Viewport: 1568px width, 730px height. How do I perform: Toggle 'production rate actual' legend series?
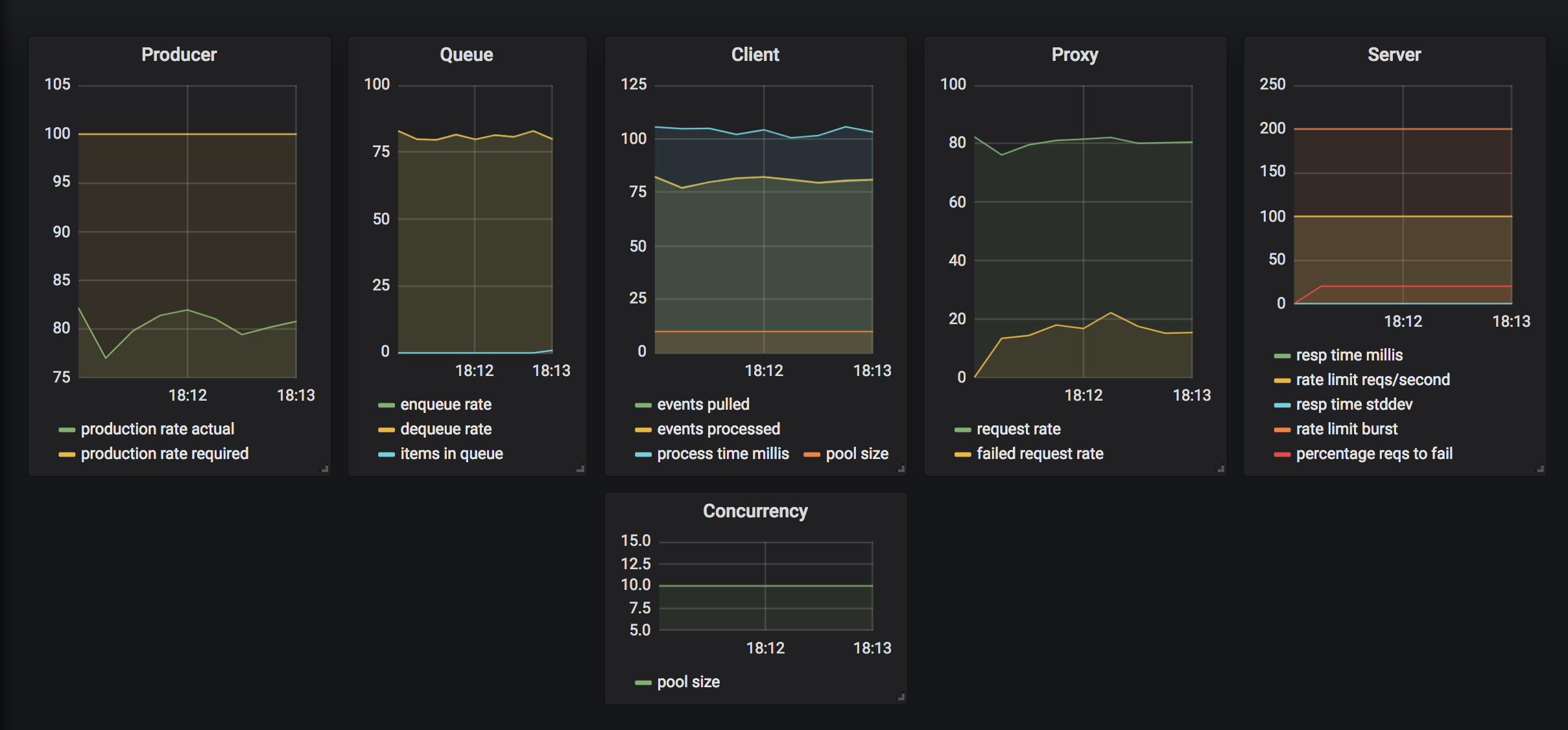[x=157, y=429]
